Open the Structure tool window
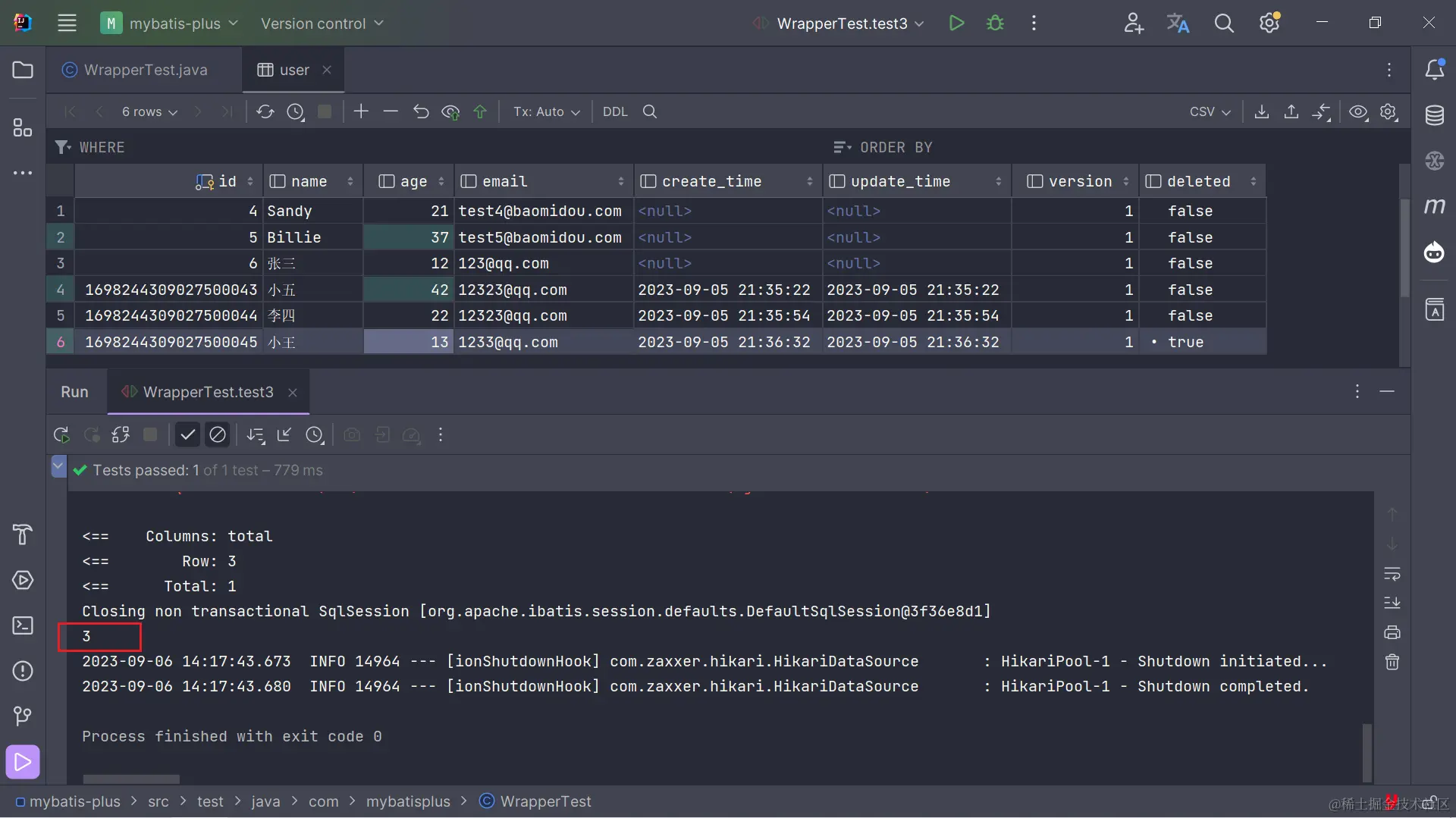 [23, 127]
